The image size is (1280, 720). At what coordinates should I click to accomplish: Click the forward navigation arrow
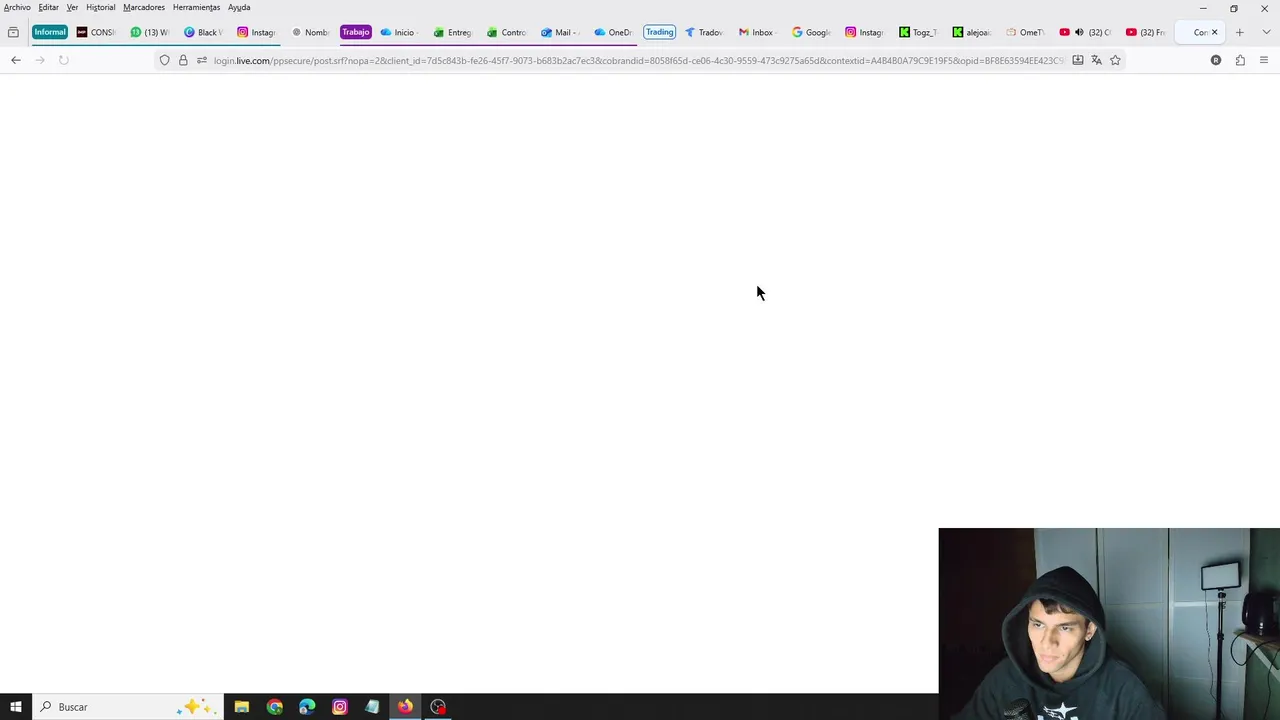40,60
